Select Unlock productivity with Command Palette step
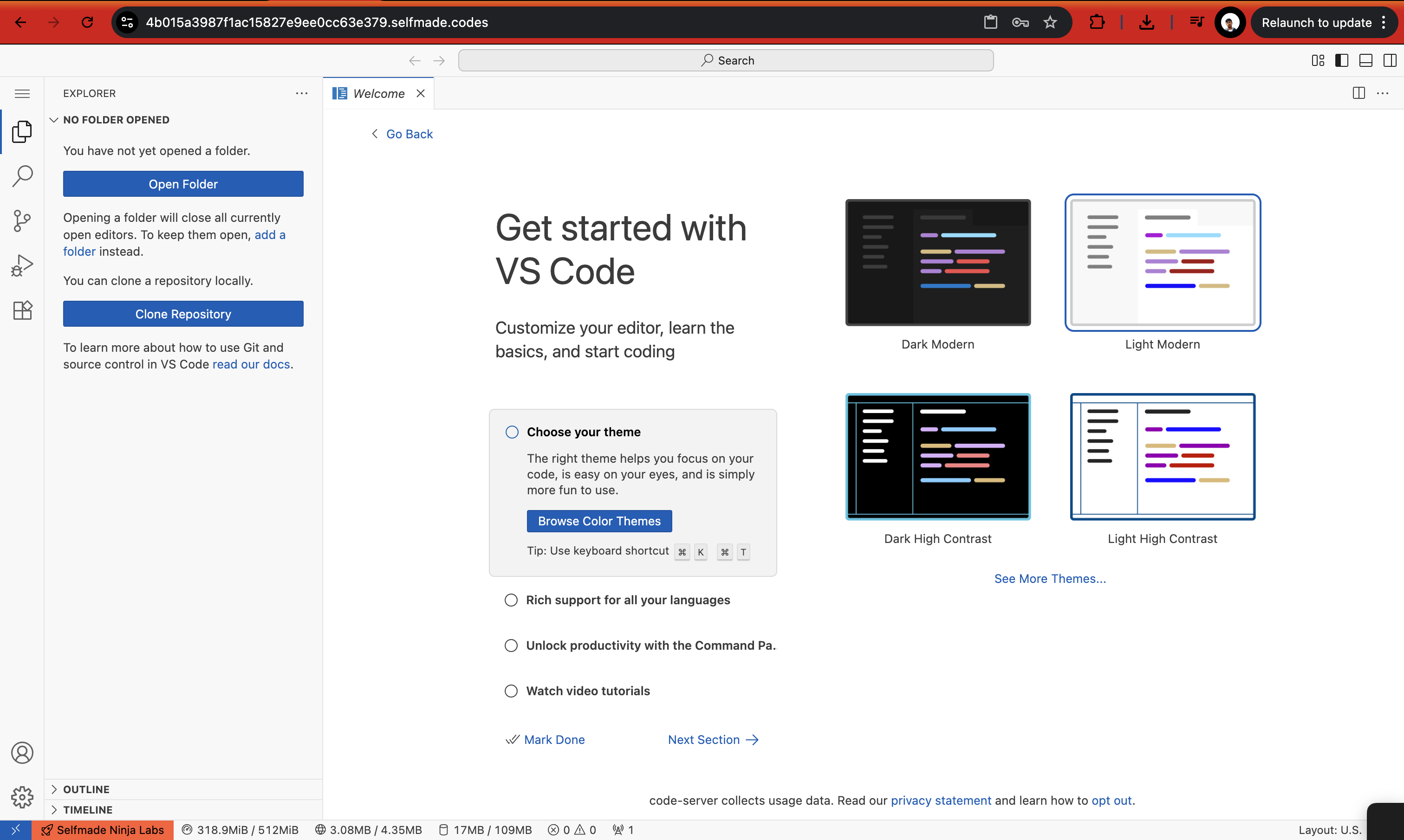Screen dimensions: 1404x840 640,645
